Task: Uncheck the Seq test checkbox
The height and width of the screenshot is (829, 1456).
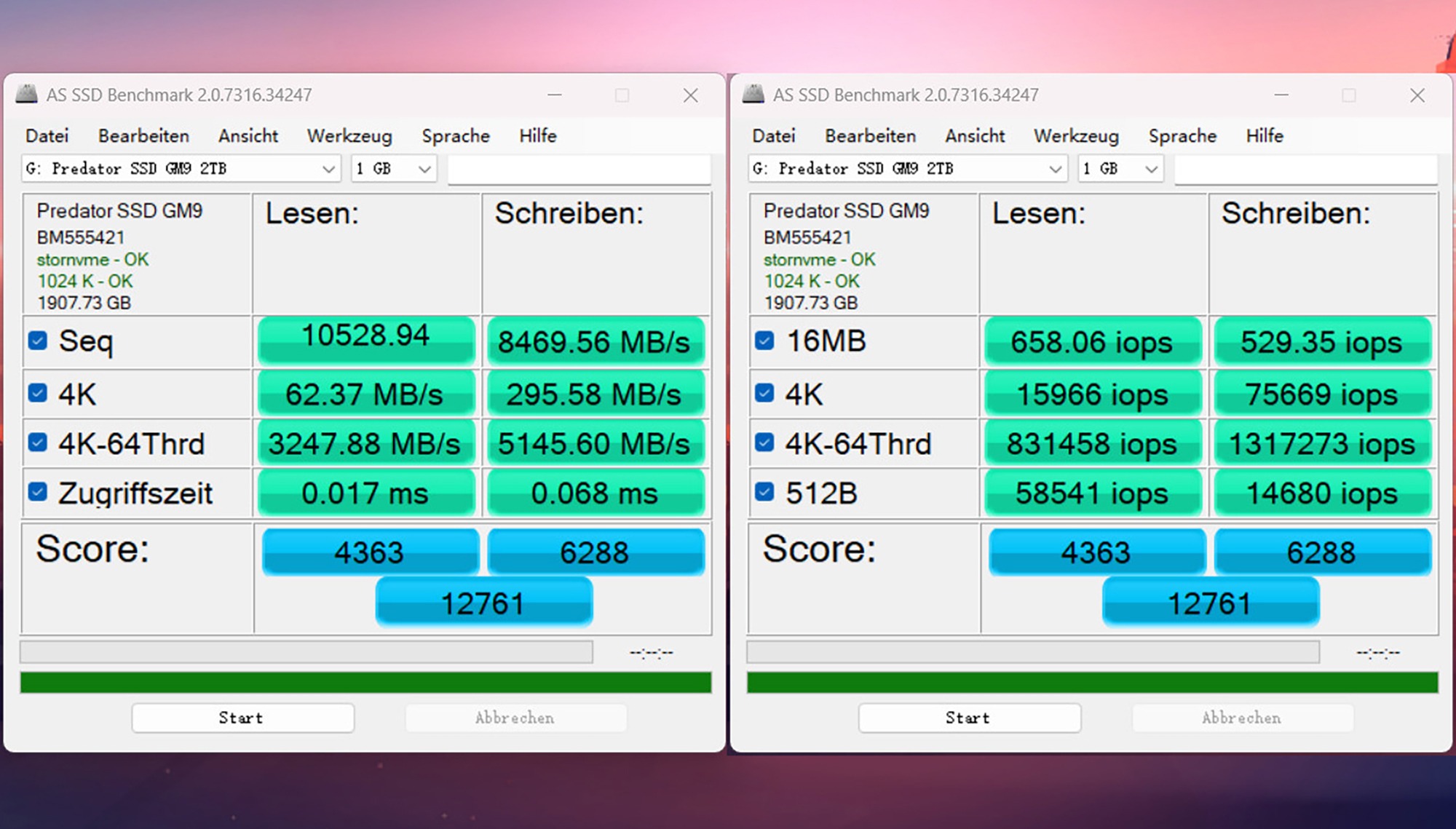Action: 38,341
